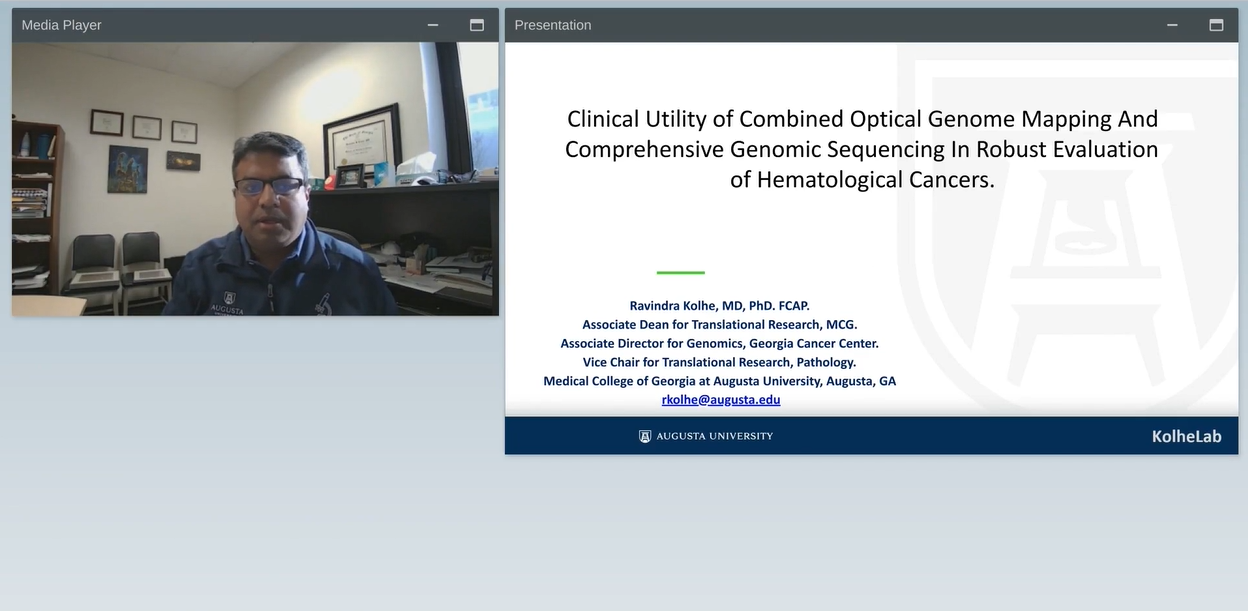Image resolution: width=1248 pixels, height=611 pixels.
Task: Click the KolheLab text in slide footer
Action: 1186,436
